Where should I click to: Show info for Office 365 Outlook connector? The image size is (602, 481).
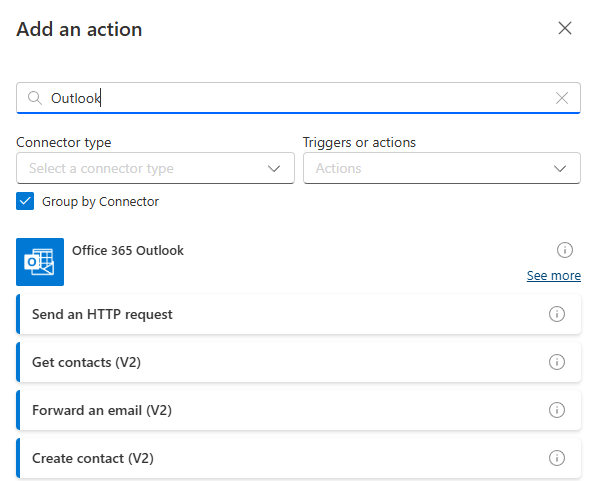coord(564,250)
